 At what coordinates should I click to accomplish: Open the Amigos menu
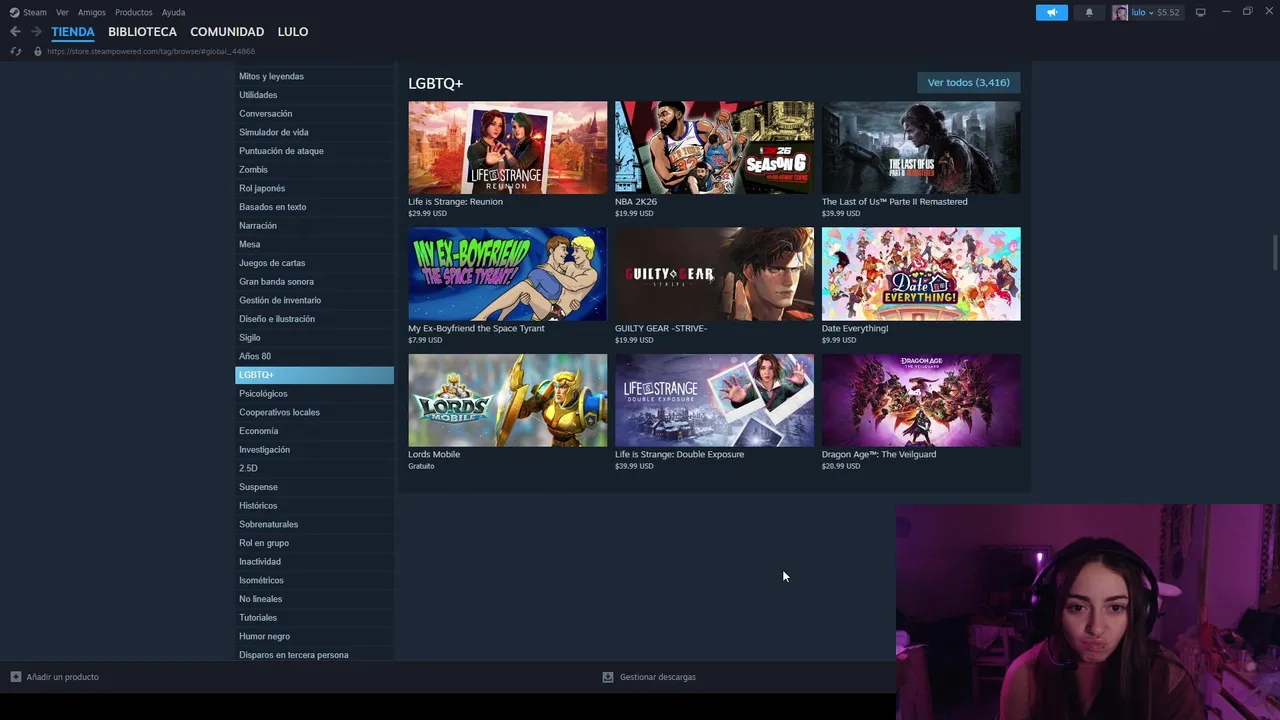tap(92, 12)
